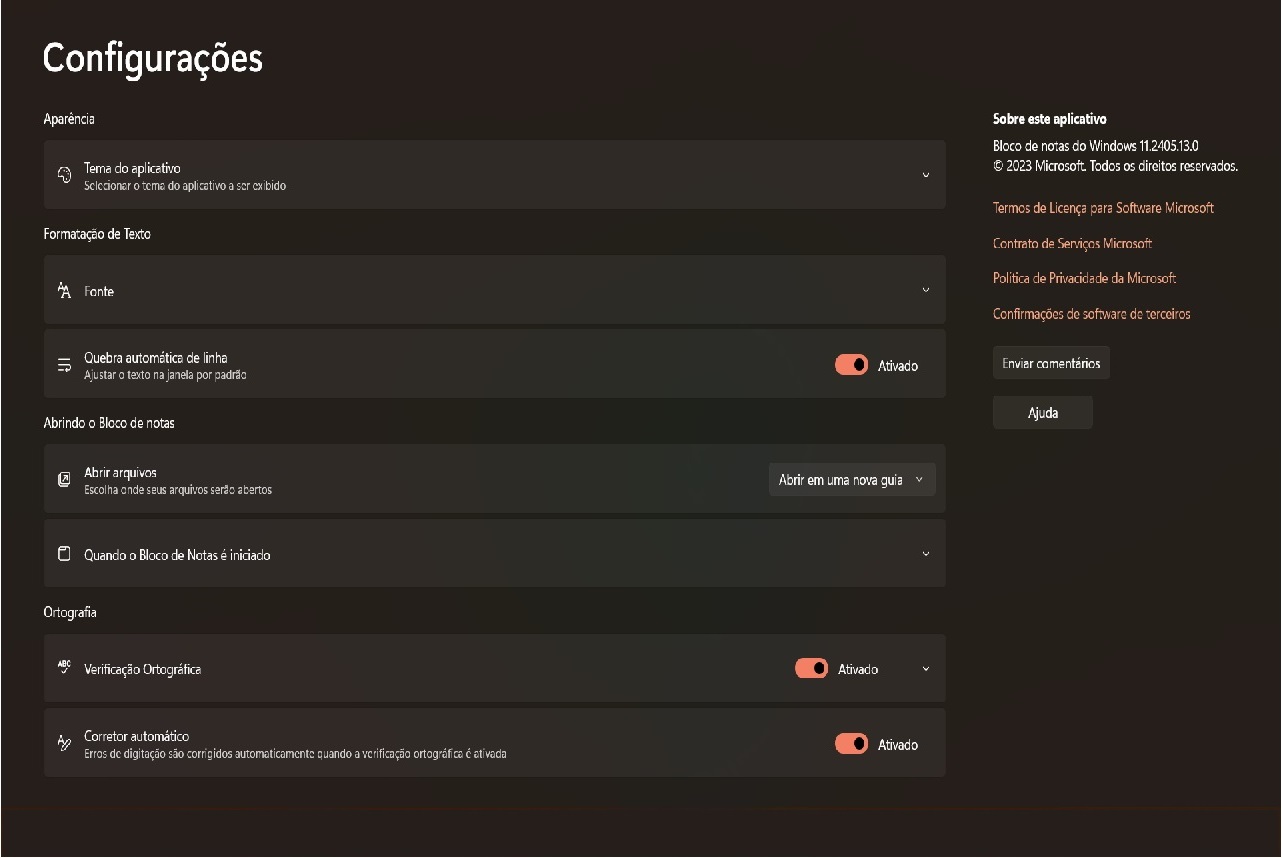Click the notepad icon beside Quando o Bloco
1282x858 pixels.
[x=64, y=554]
